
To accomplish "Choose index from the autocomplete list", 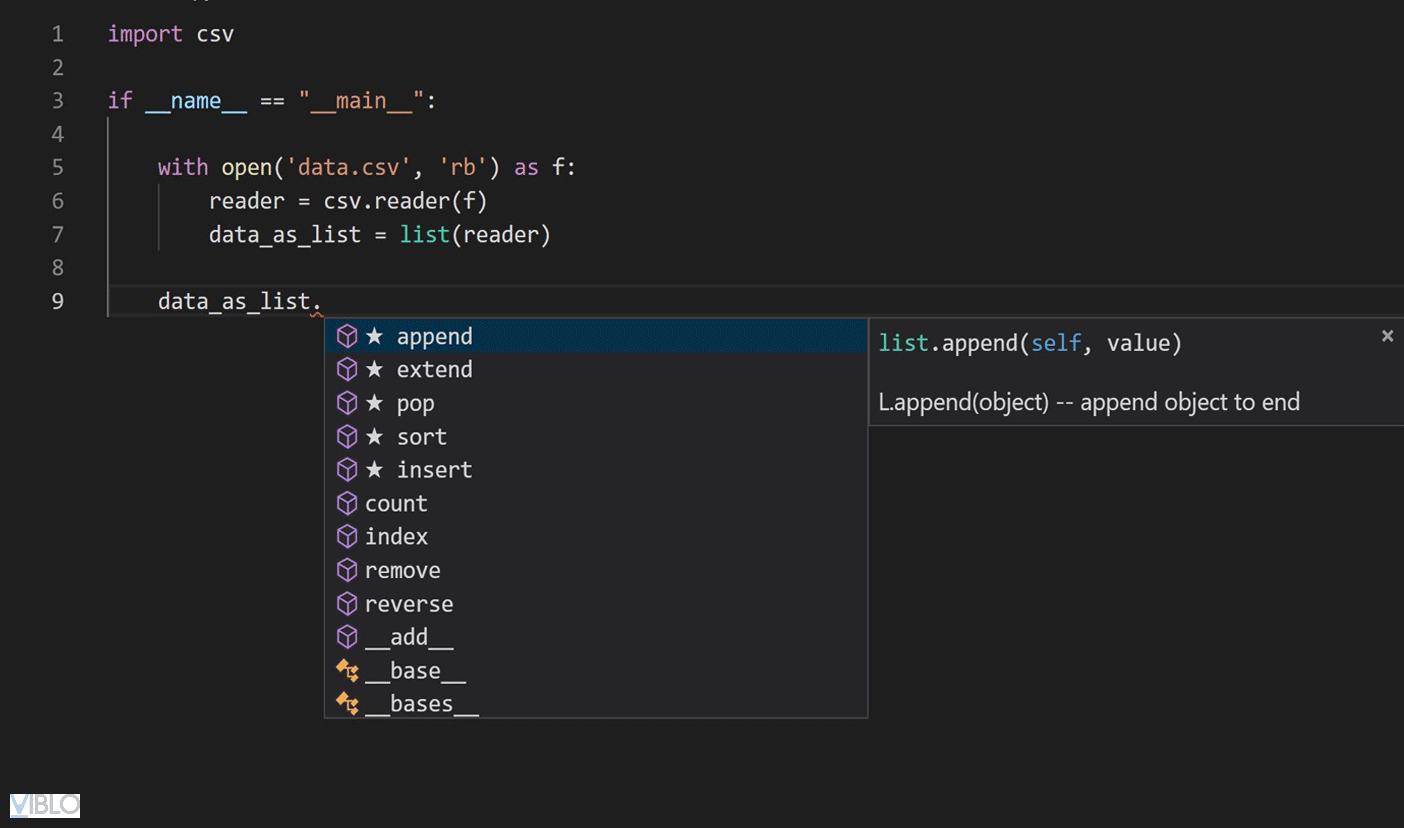I will [x=396, y=537].
